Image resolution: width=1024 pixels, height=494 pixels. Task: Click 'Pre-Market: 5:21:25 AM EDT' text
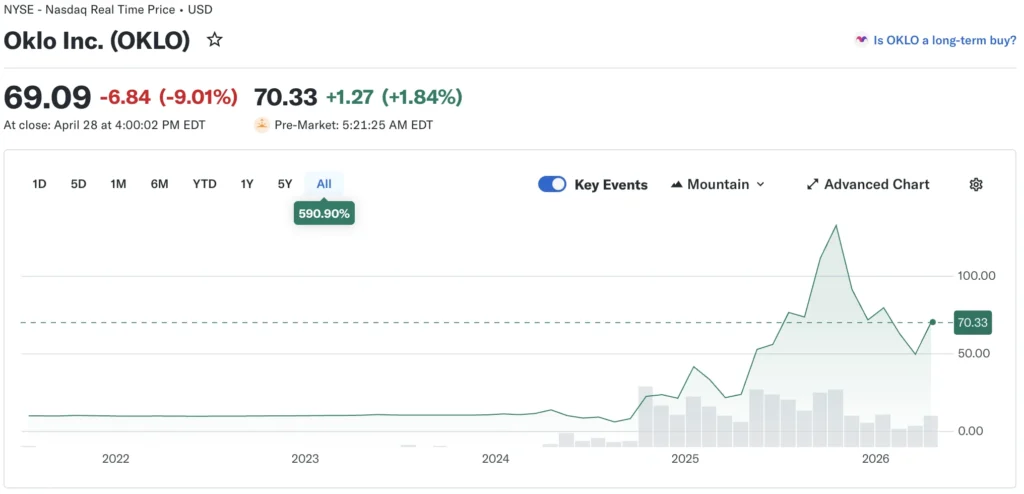[x=353, y=125]
